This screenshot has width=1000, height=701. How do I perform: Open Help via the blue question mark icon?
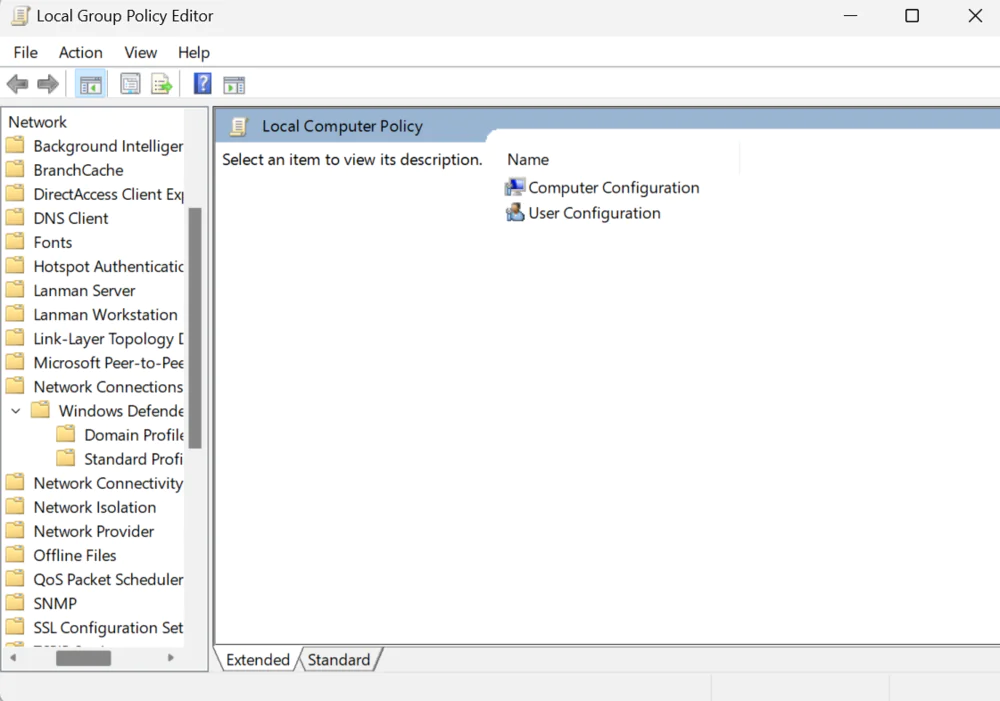202,84
